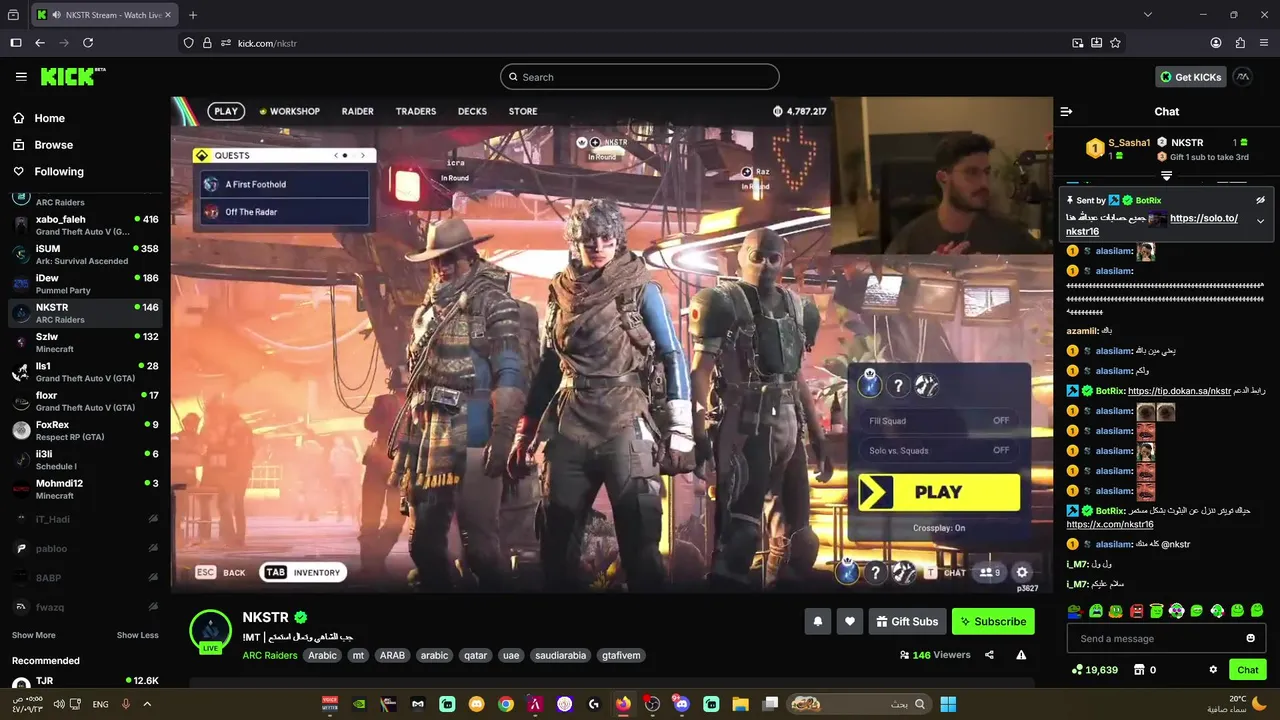Click the browser reload button
1280x720 pixels.
coord(88,43)
